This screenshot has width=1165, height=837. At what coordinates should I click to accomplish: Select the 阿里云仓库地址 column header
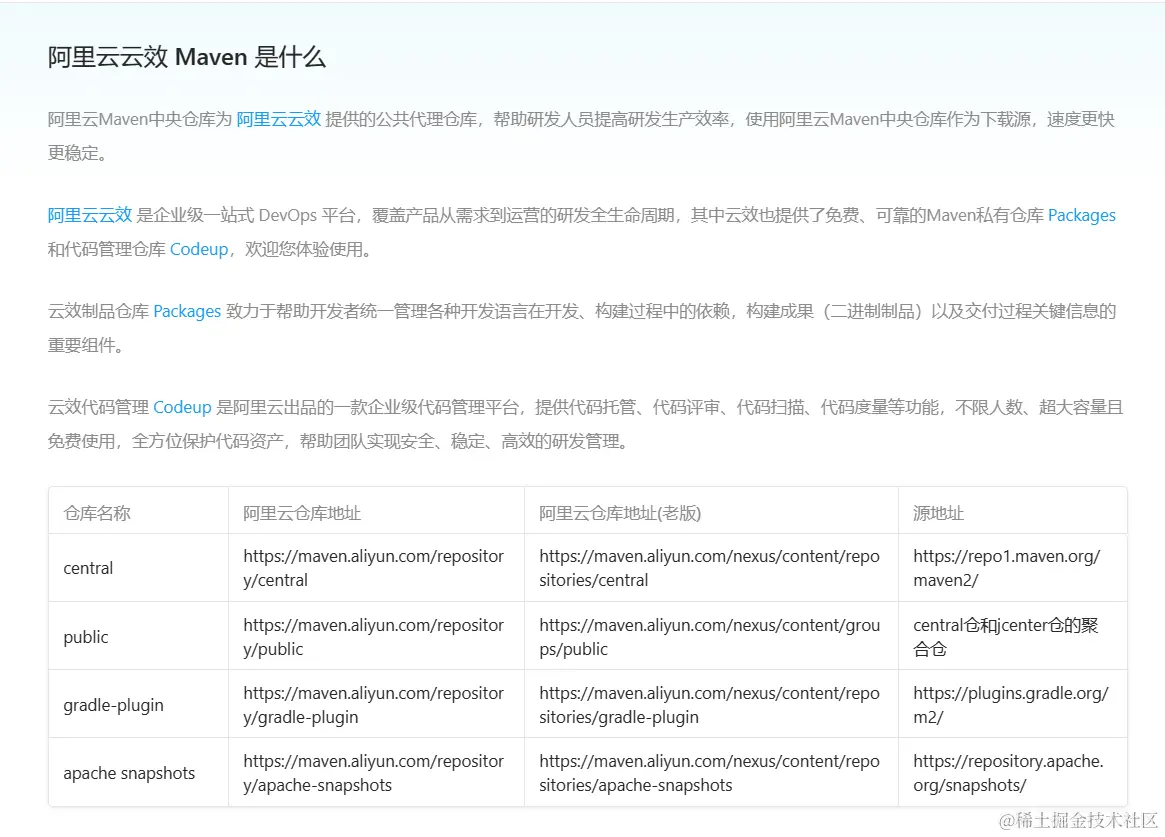tap(302, 513)
